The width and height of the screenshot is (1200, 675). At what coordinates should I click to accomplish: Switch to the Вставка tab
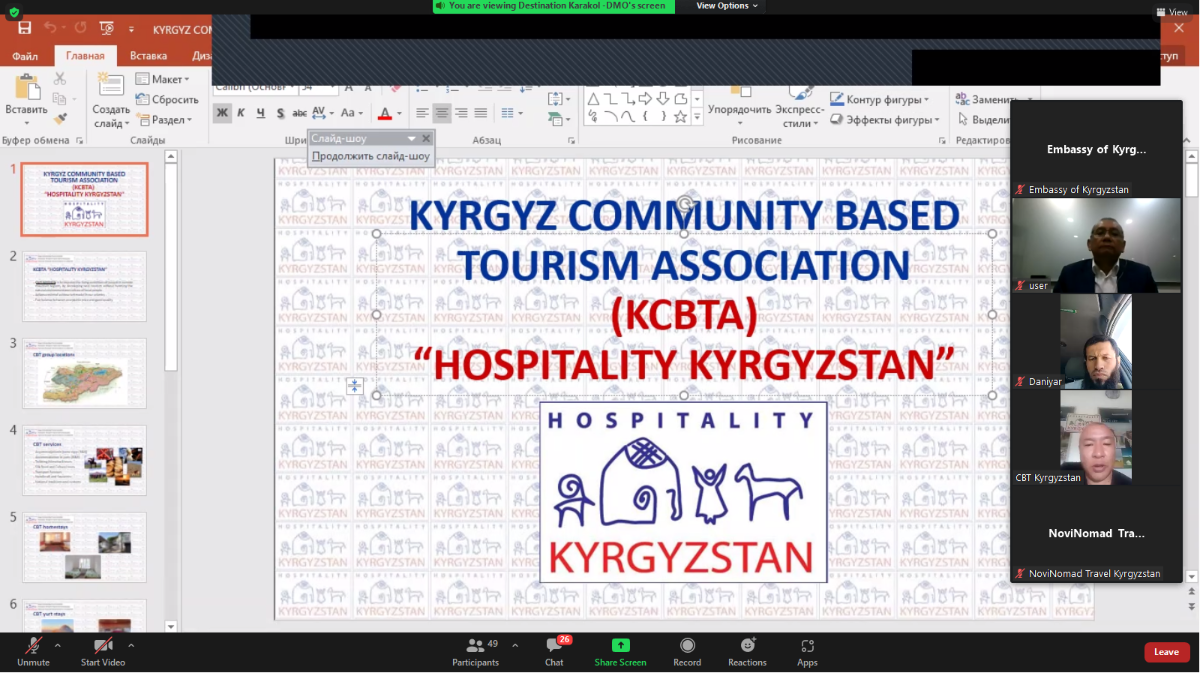[x=148, y=56]
